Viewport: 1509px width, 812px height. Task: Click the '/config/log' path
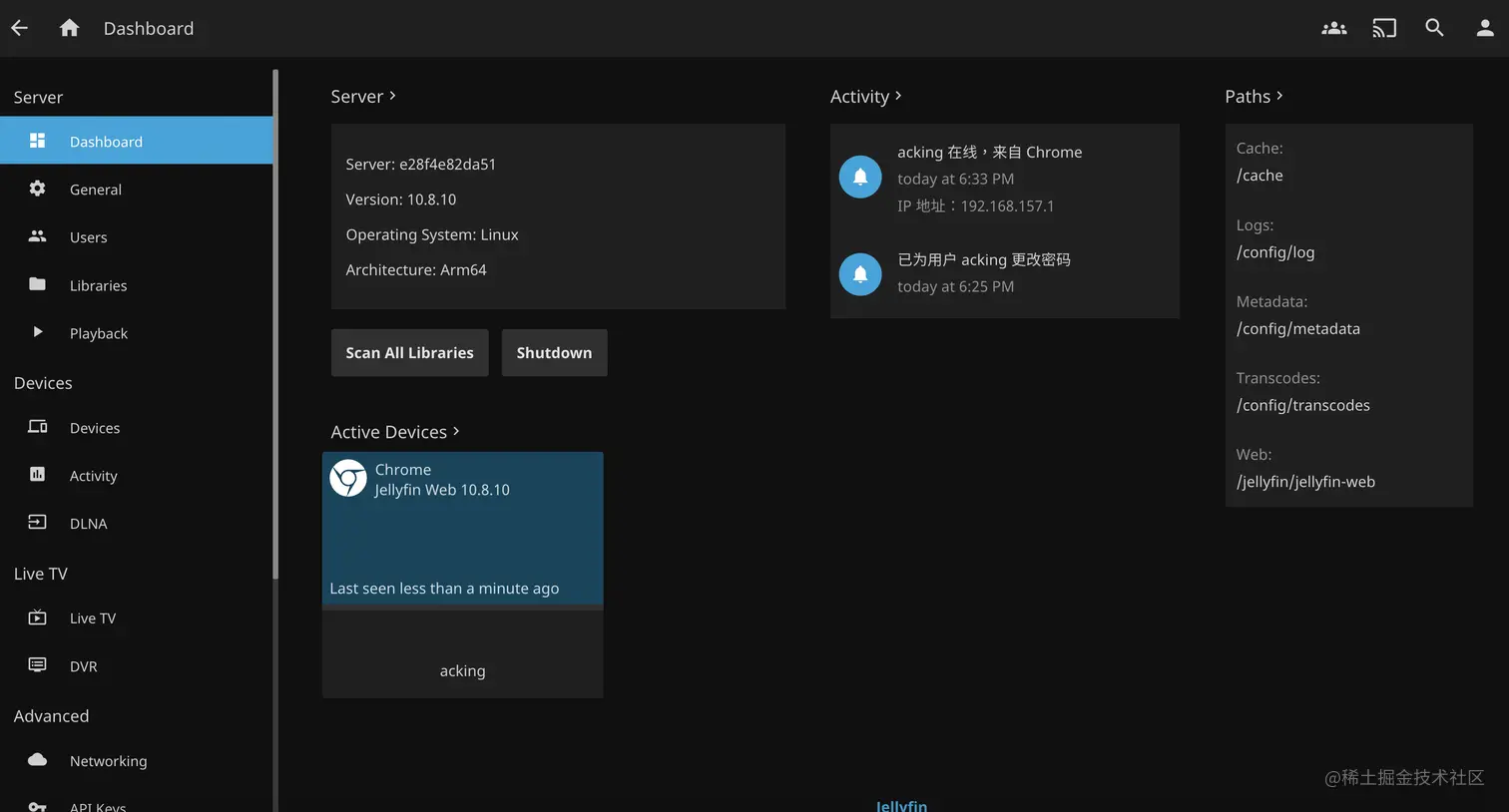click(1275, 252)
